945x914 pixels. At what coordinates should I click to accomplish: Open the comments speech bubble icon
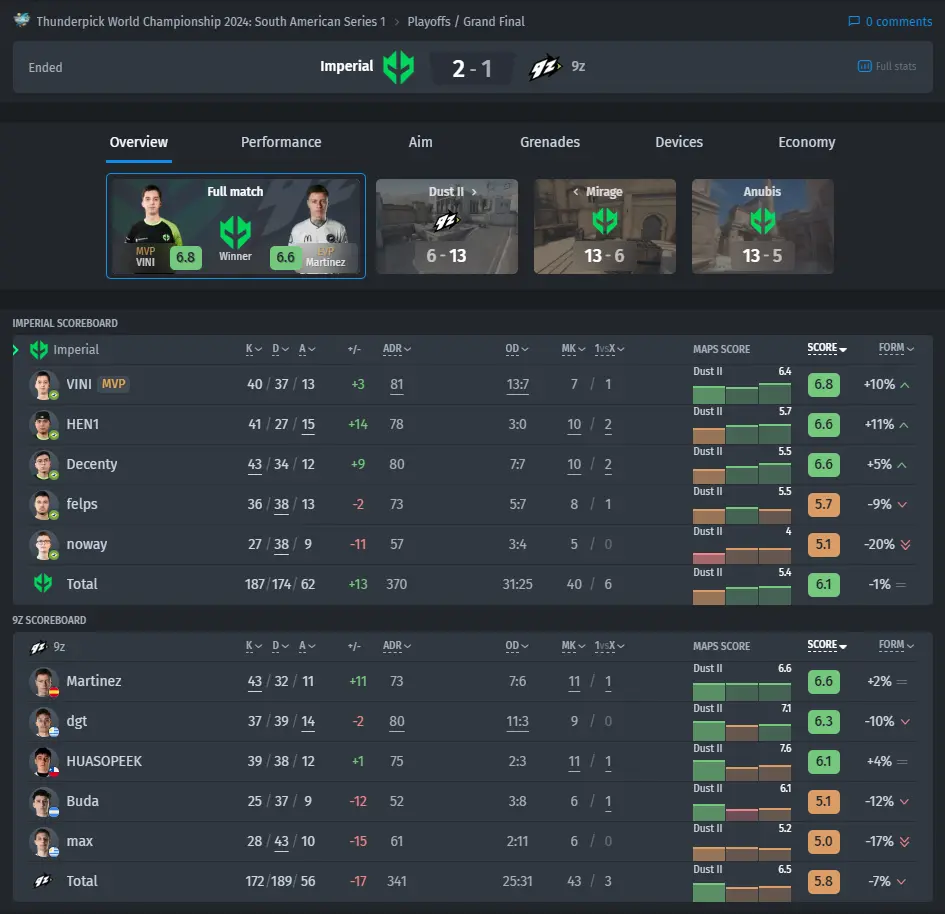point(853,21)
